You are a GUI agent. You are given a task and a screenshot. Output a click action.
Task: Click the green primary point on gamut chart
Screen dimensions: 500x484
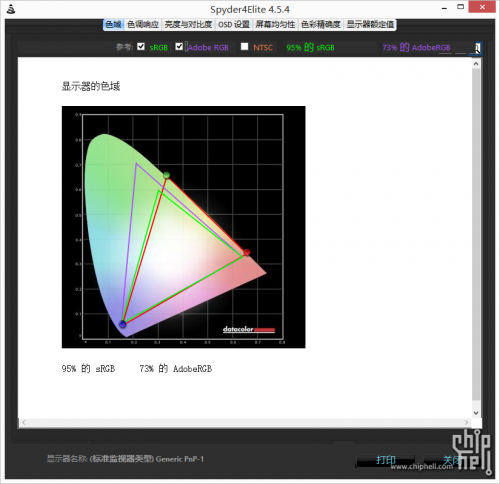[x=167, y=175]
